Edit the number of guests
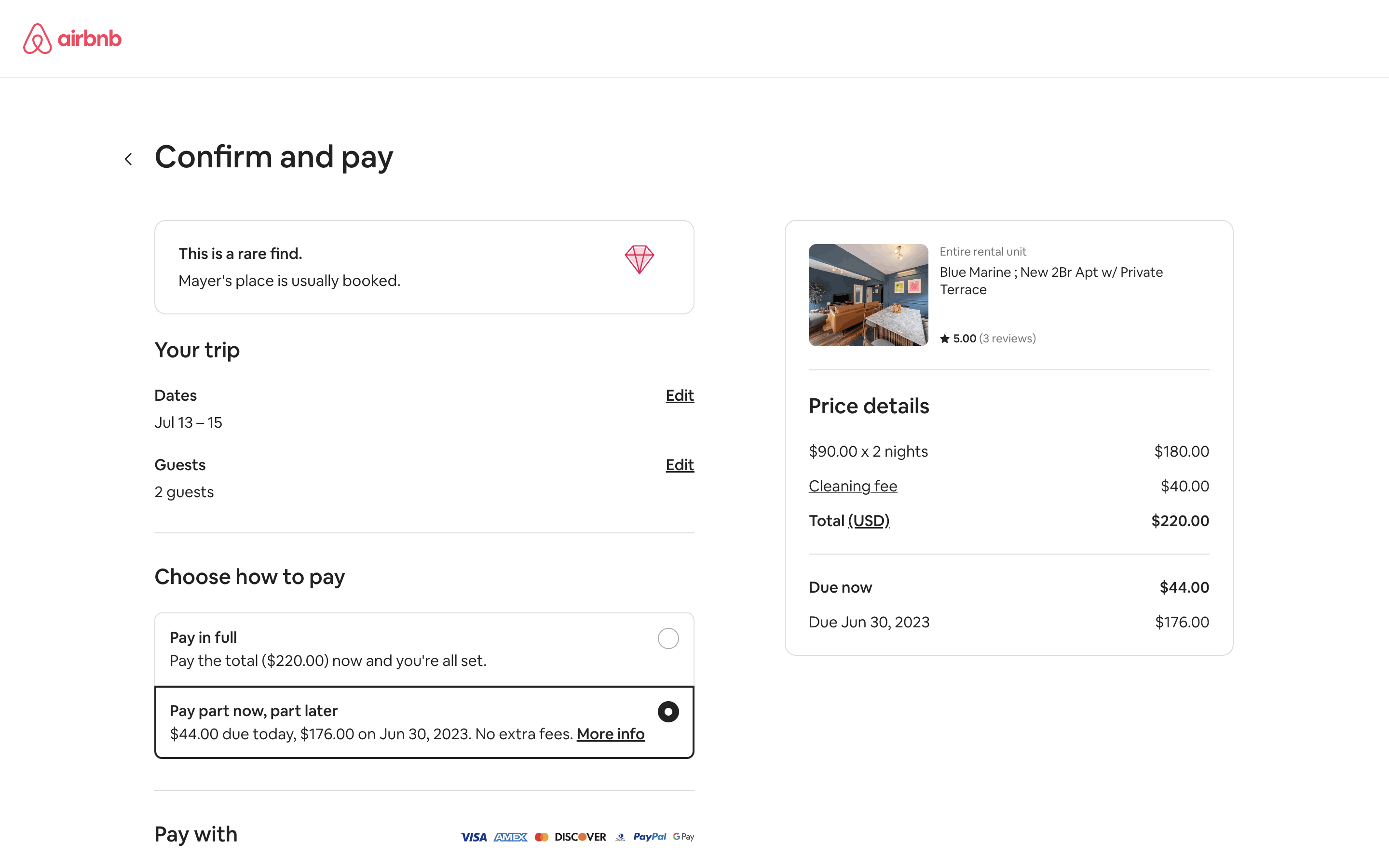1389x868 pixels. pyautogui.click(x=680, y=465)
